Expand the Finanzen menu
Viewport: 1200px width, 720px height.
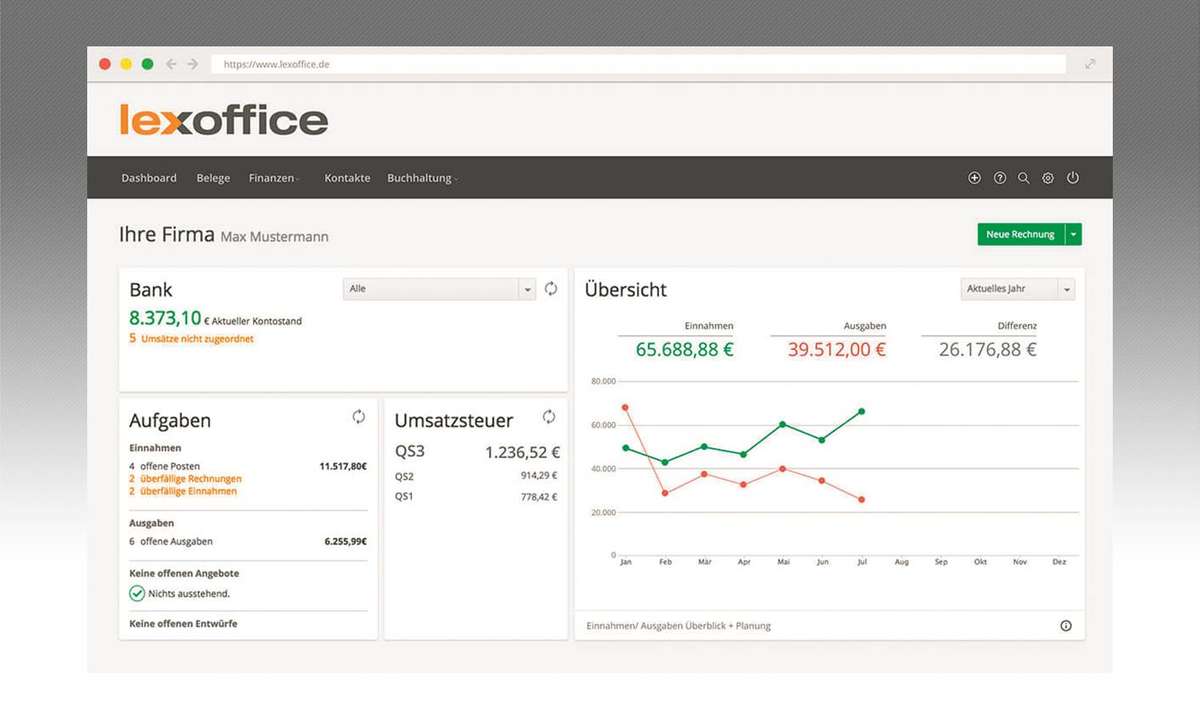275,178
